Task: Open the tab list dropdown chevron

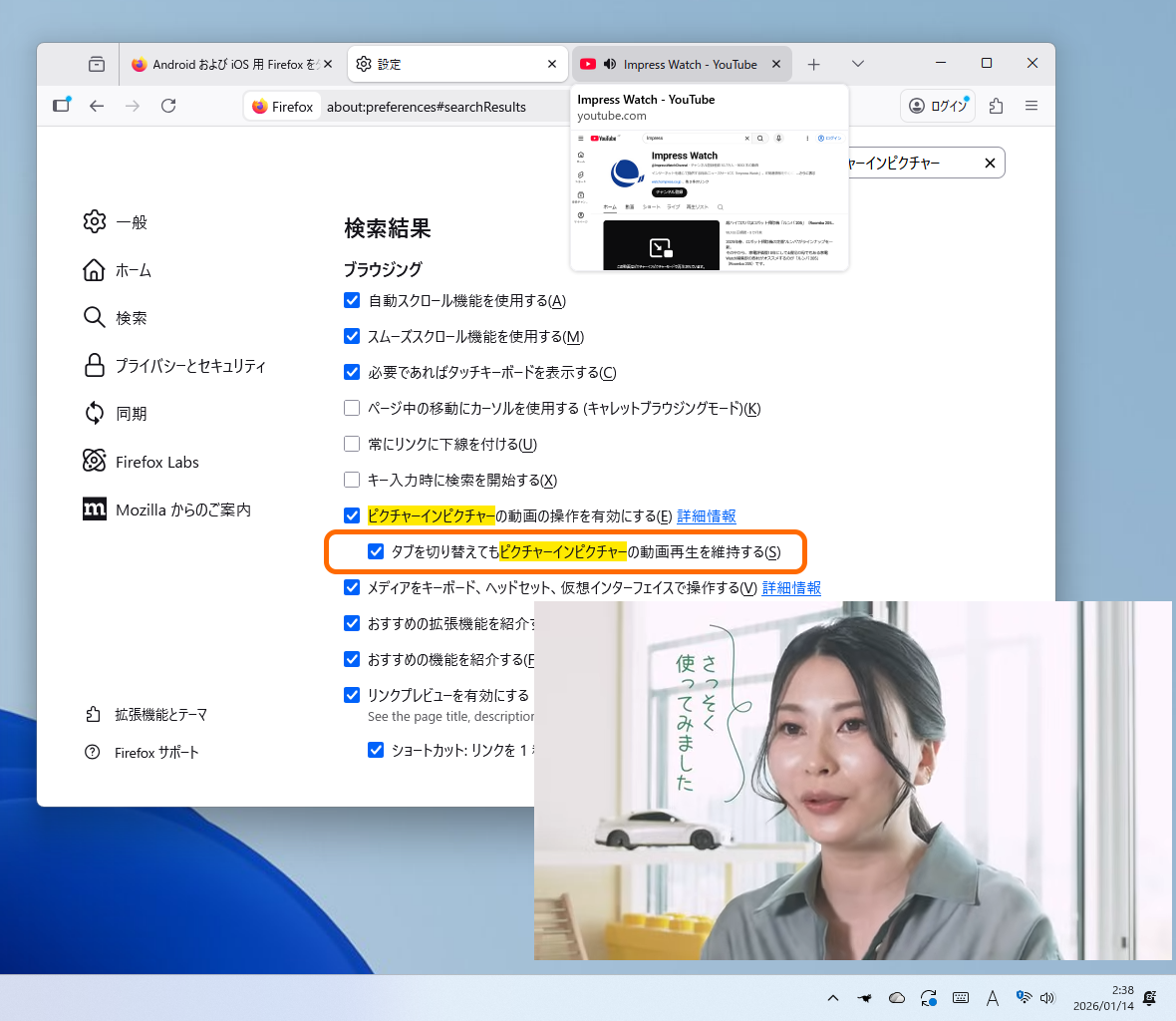Action: pyautogui.click(x=858, y=63)
